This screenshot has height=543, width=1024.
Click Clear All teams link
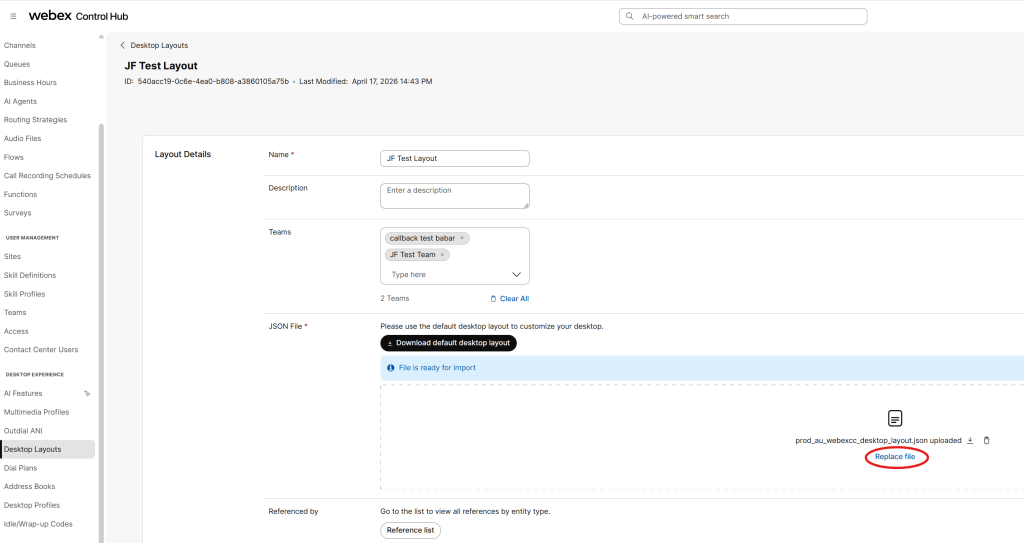[x=510, y=299]
